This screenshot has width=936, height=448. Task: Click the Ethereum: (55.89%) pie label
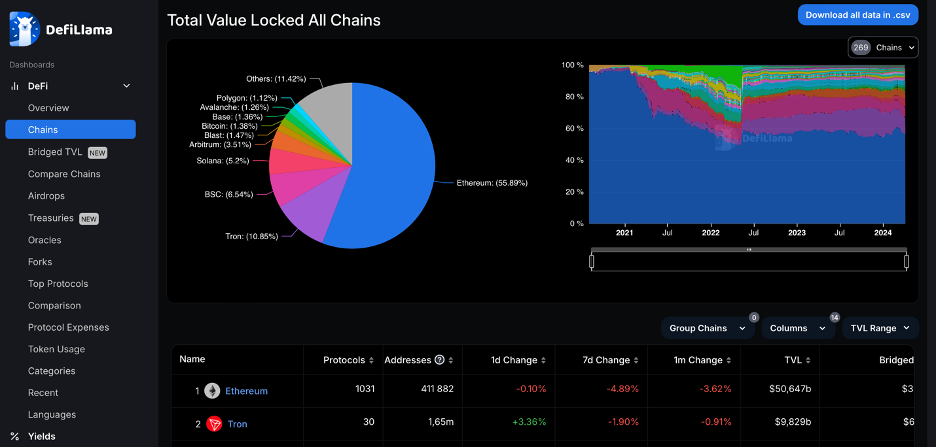(492, 183)
